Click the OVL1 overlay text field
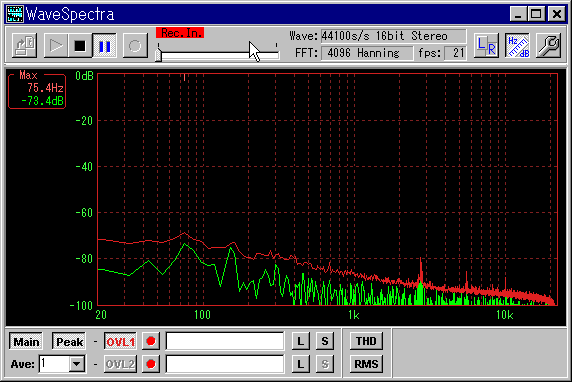The height and width of the screenshot is (382, 572). [225, 341]
